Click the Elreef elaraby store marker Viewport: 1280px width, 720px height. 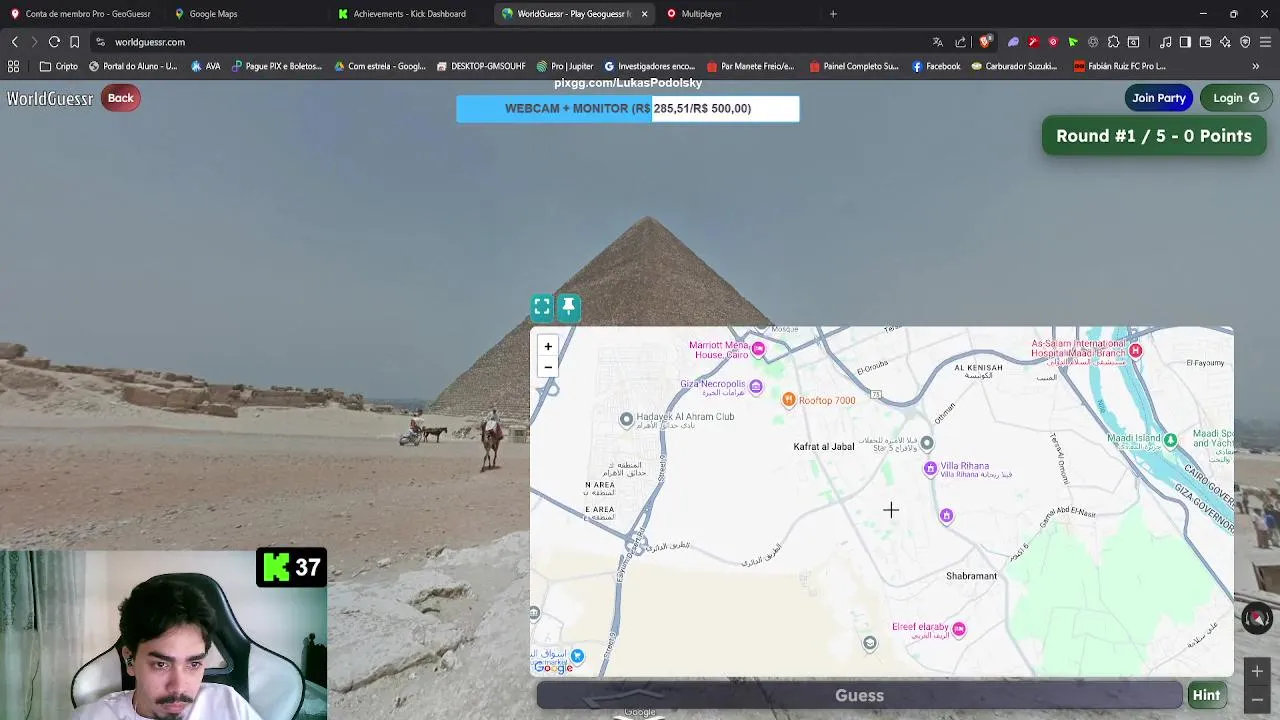click(959, 629)
